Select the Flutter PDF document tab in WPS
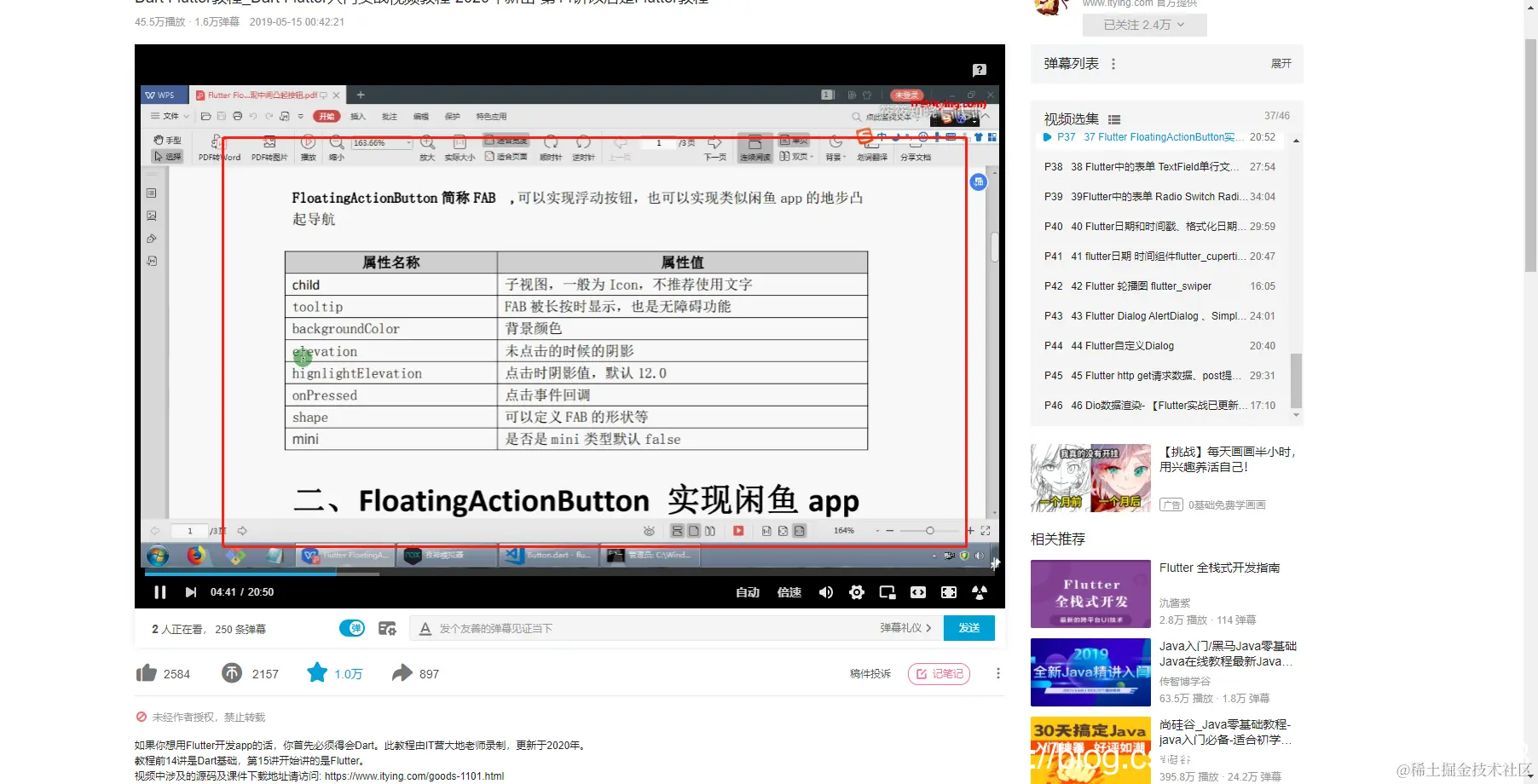 coord(268,95)
